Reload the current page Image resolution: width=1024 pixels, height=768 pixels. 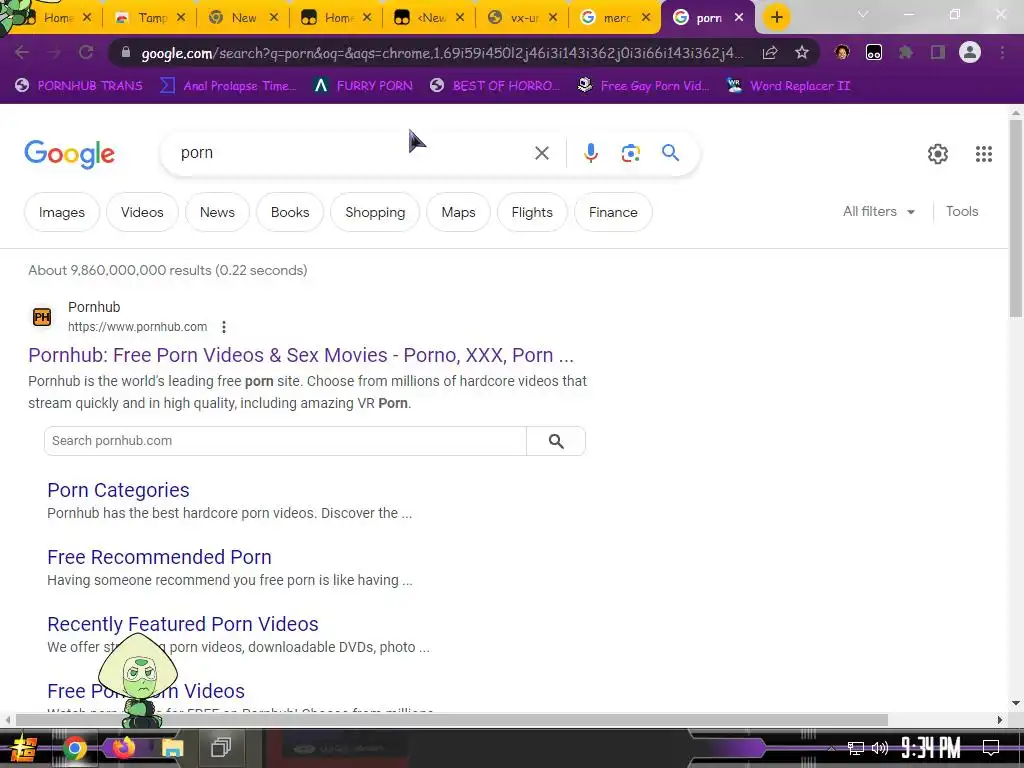click(x=86, y=52)
